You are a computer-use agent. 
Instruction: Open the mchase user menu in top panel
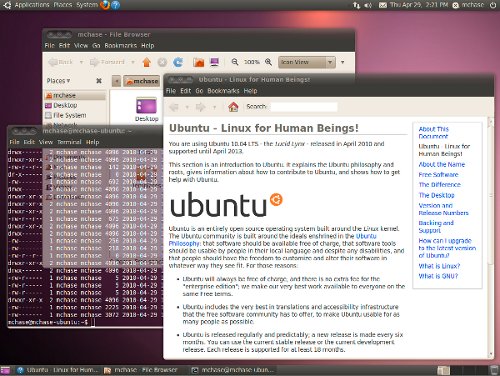point(469,5)
